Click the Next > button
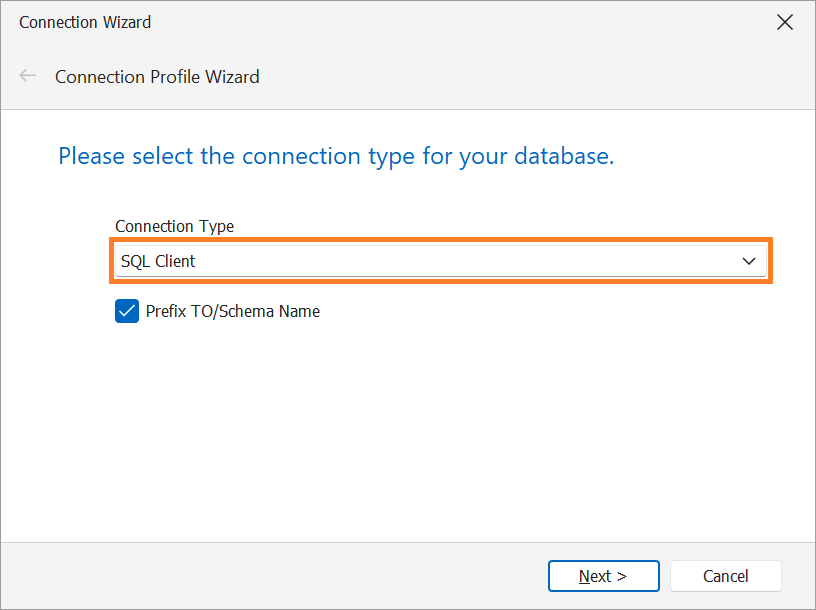 [x=604, y=576]
